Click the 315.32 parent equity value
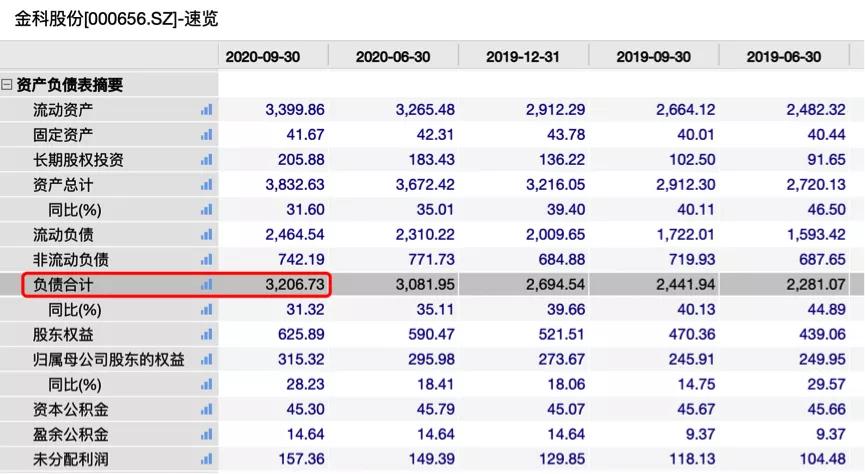Image resolution: width=865 pixels, height=474 pixels. point(301,360)
